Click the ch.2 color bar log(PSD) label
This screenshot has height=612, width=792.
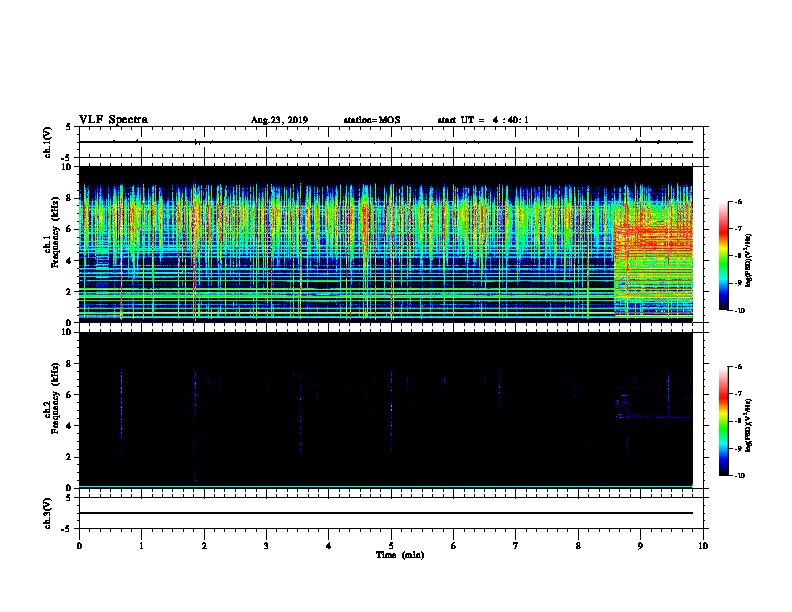tap(748, 425)
